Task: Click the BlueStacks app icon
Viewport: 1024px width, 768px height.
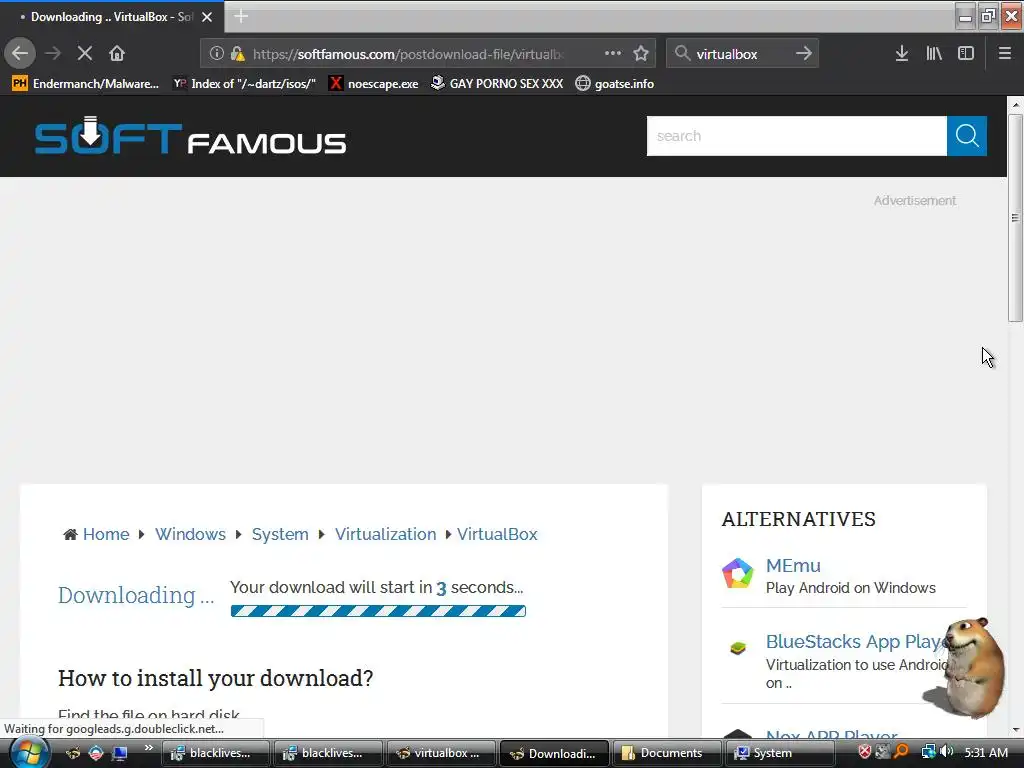Action: [738, 648]
